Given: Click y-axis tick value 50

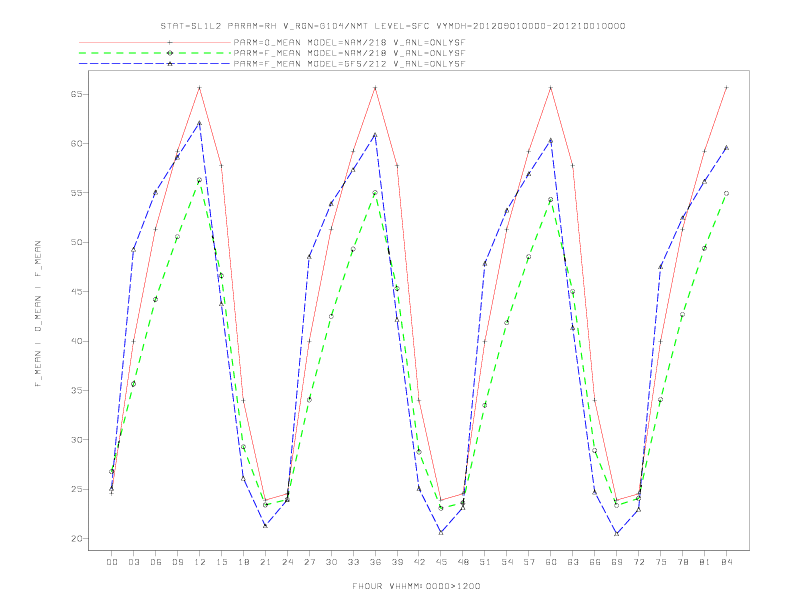Looking at the screenshot, I should tap(76, 242).
